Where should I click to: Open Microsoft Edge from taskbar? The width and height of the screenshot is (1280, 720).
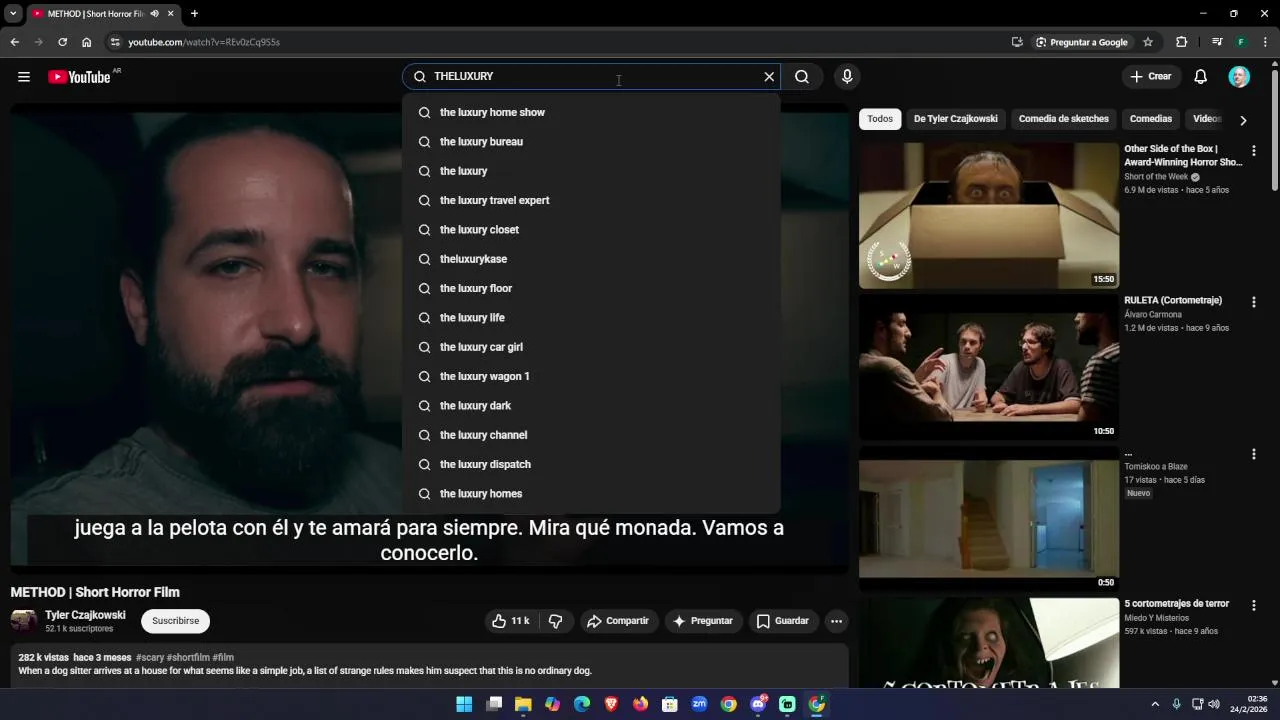[582, 704]
